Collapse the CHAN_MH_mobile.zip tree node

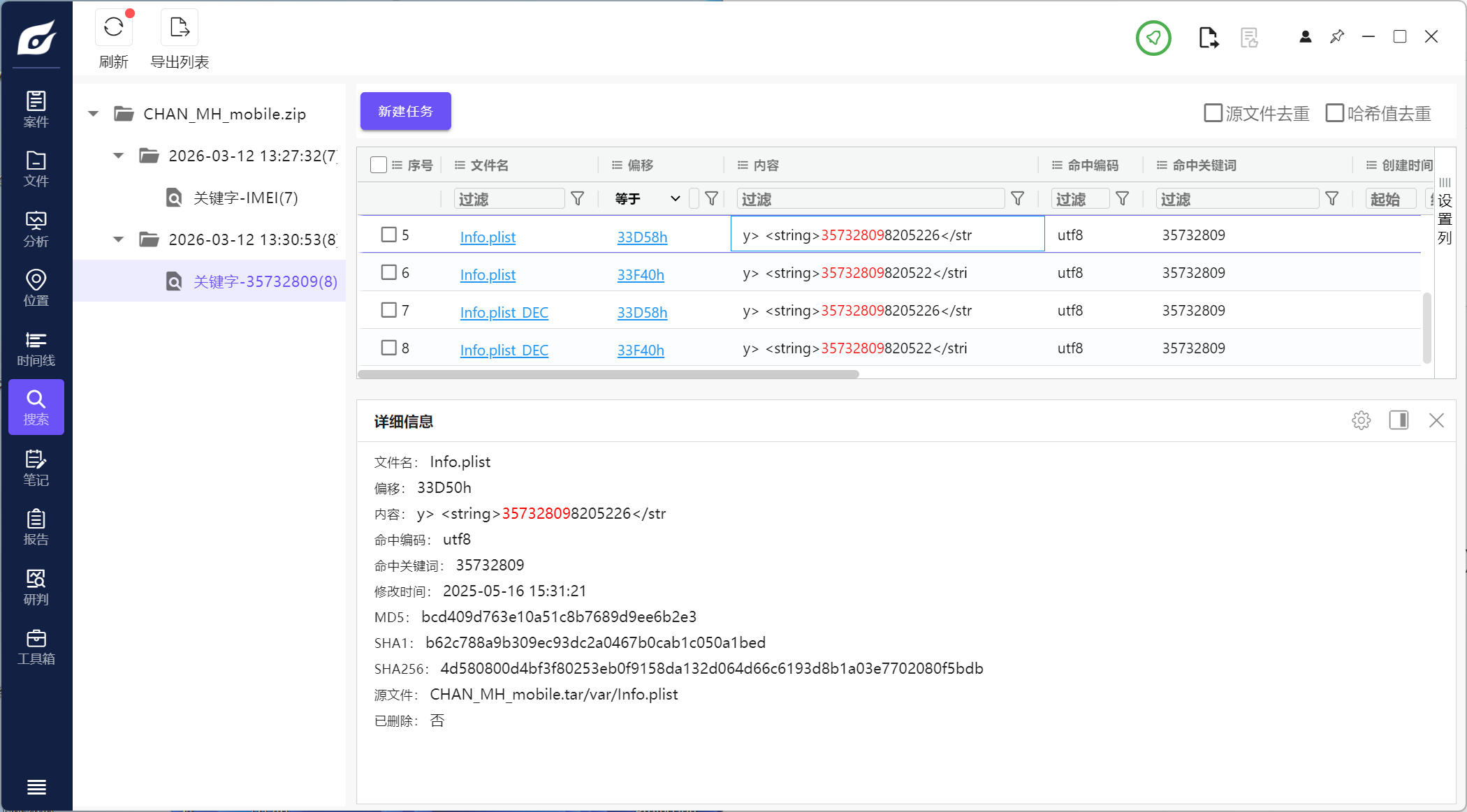93,114
